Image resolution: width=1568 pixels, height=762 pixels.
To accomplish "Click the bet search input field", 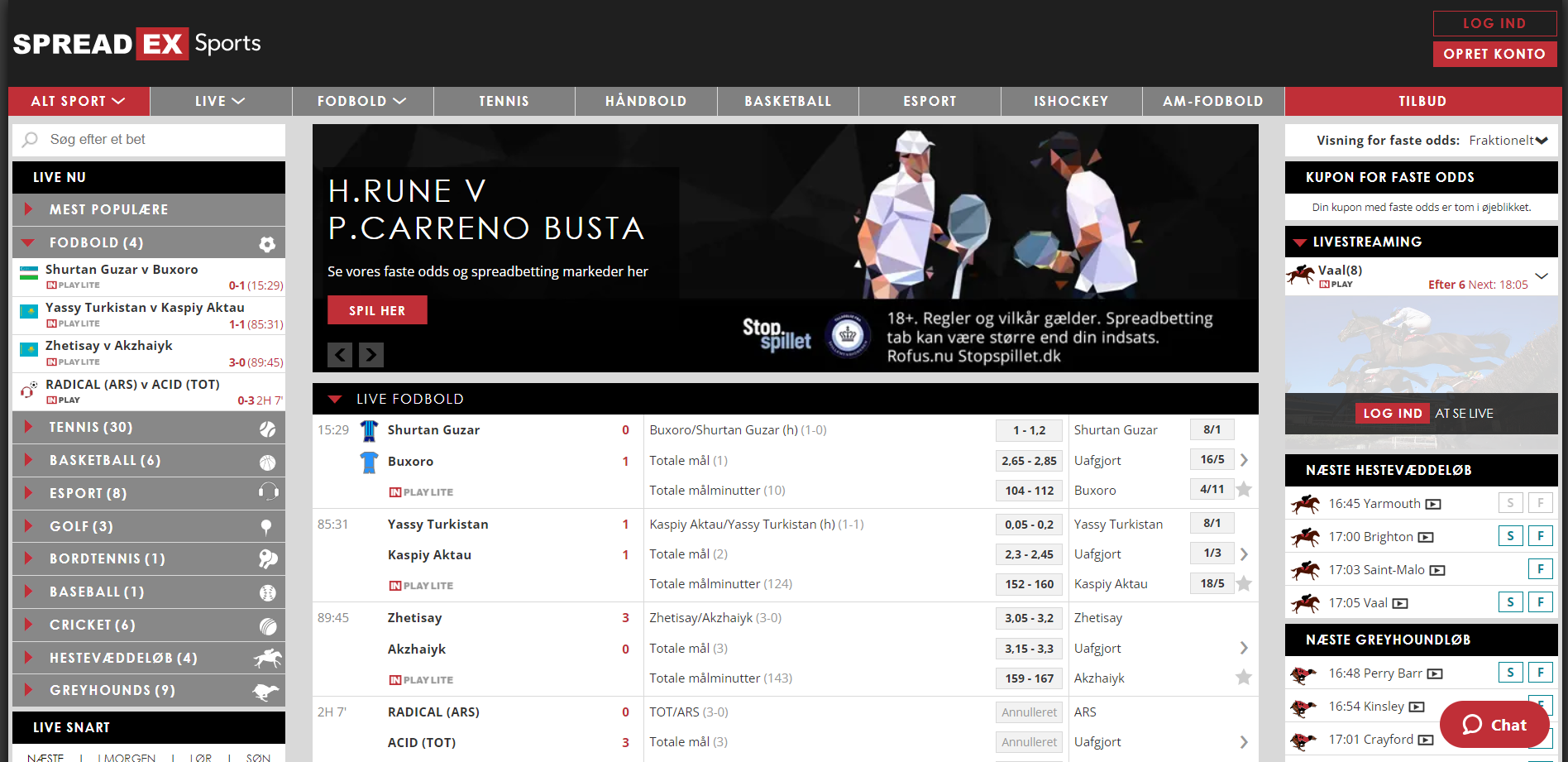I will click(149, 140).
